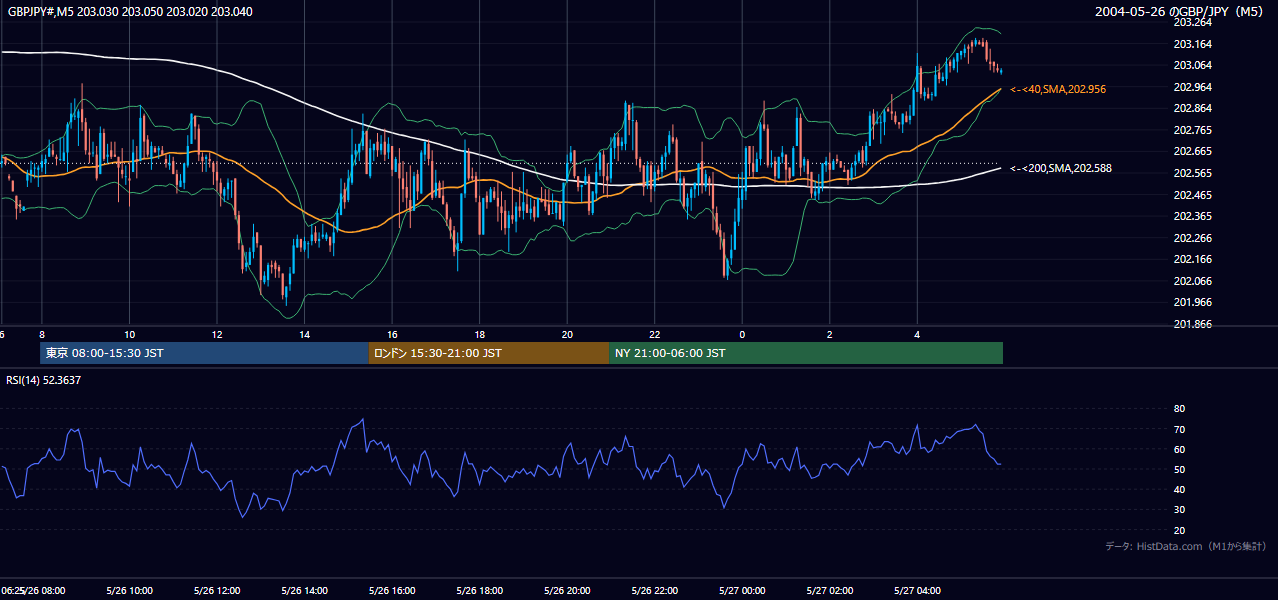Select the 40 SMA label 202.956
This screenshot has width=1278, height=600.
[x=1058, y=89]
